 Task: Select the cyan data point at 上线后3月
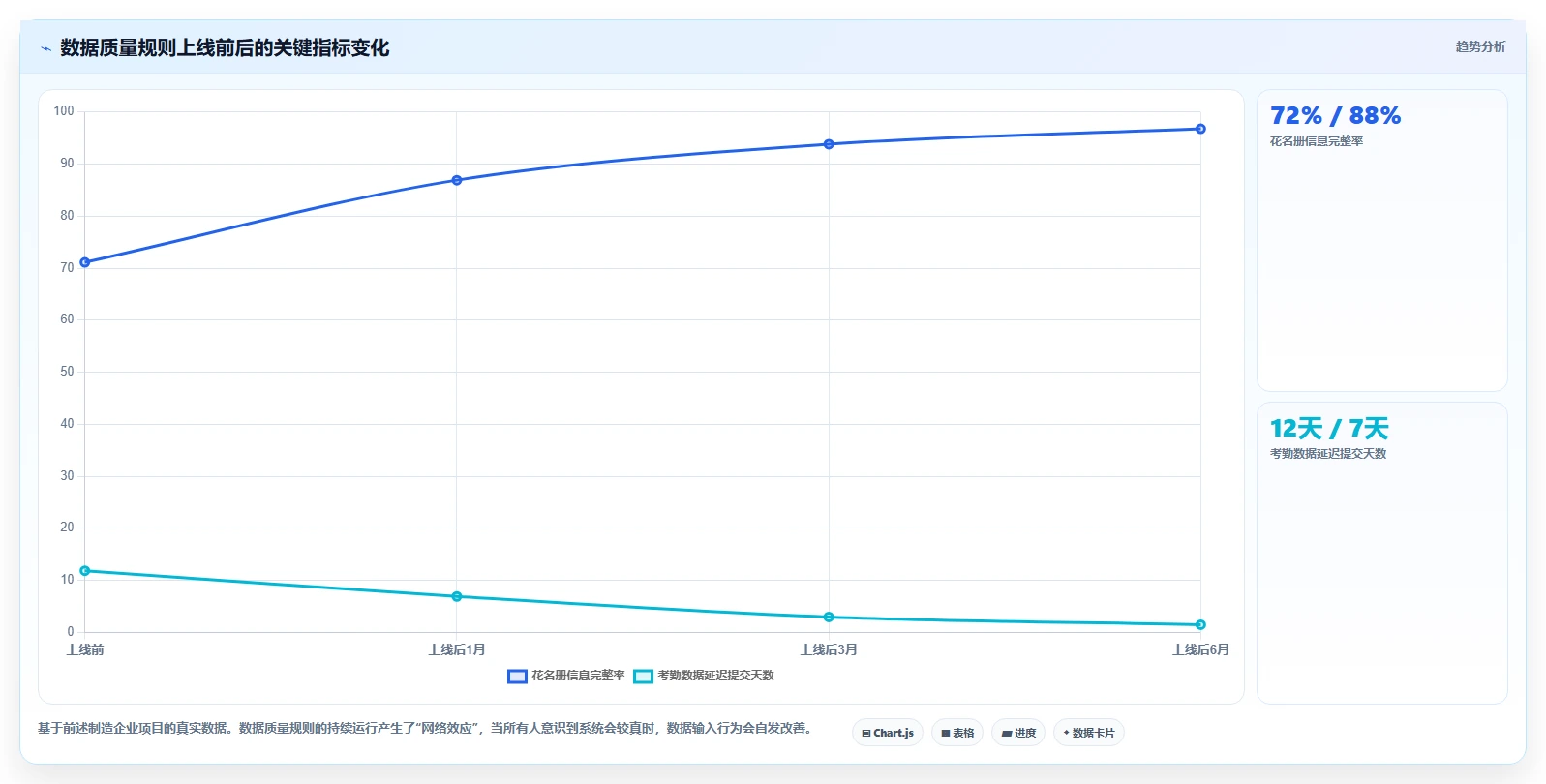pos(829,618)
